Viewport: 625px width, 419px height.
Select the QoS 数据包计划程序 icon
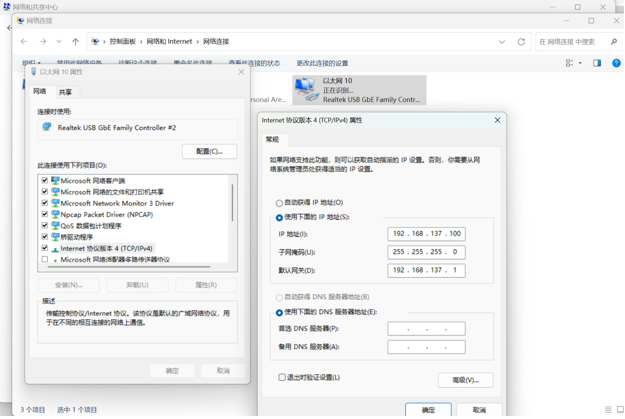[x=55, y=226]
